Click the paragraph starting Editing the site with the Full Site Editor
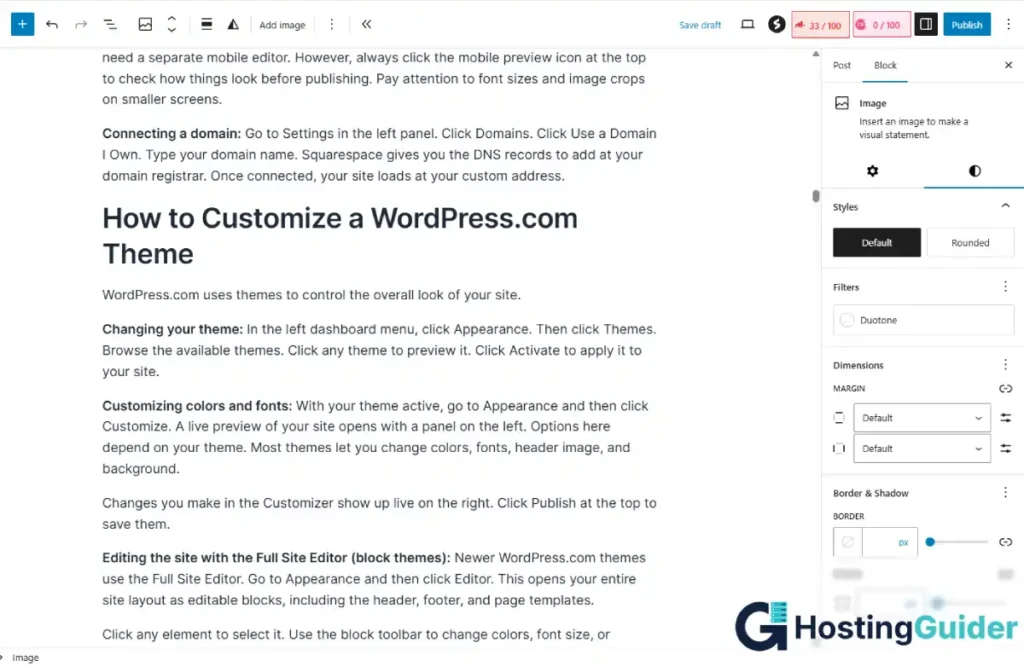The image size is (1024, 666). point(374,579)
